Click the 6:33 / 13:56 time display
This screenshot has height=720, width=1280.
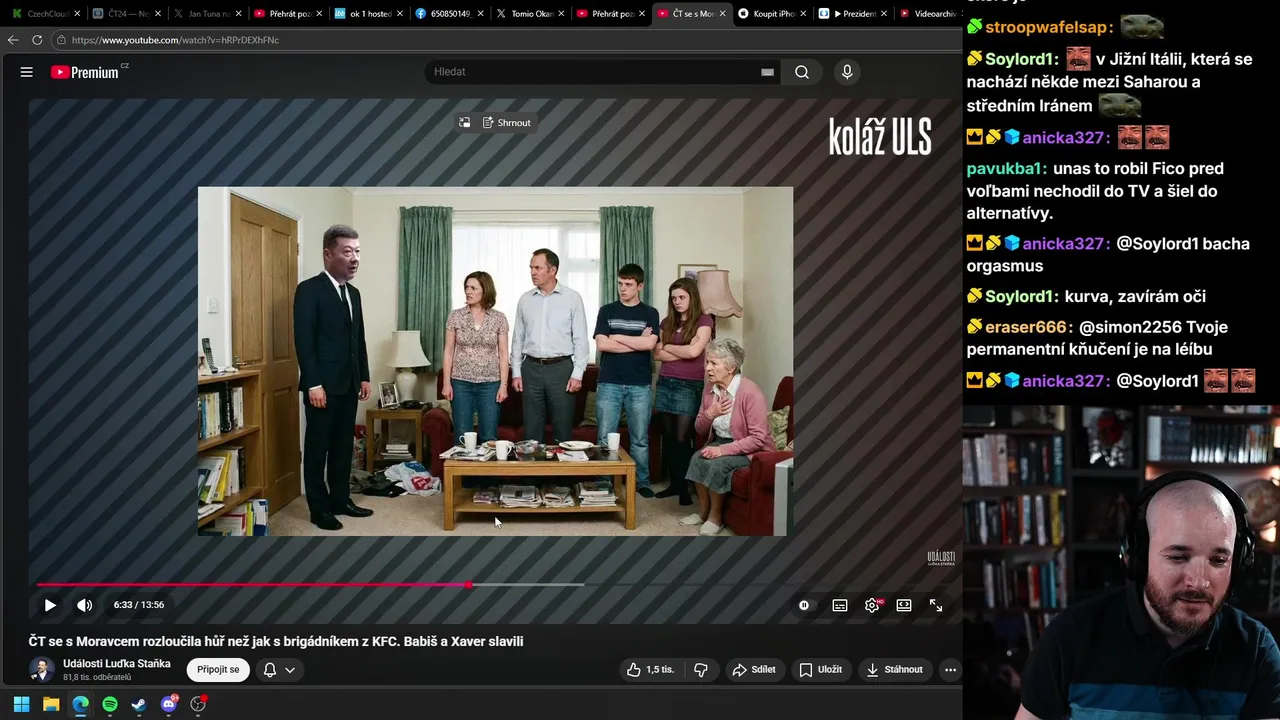[139, 605]
